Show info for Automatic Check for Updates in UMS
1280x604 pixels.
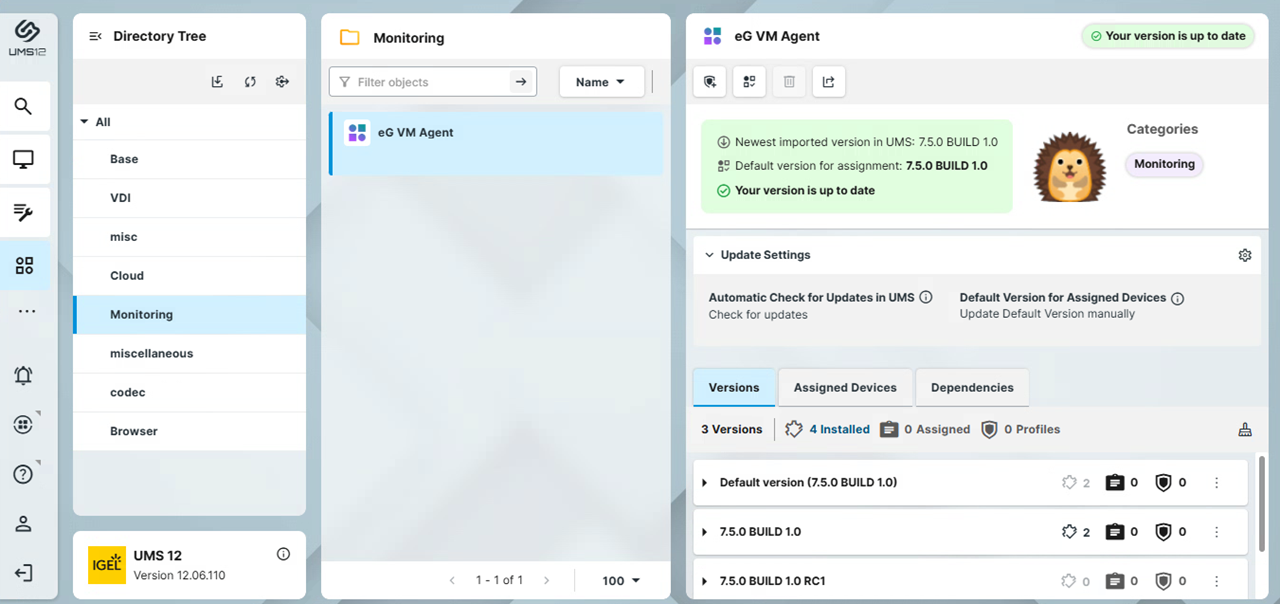[926, 297]
